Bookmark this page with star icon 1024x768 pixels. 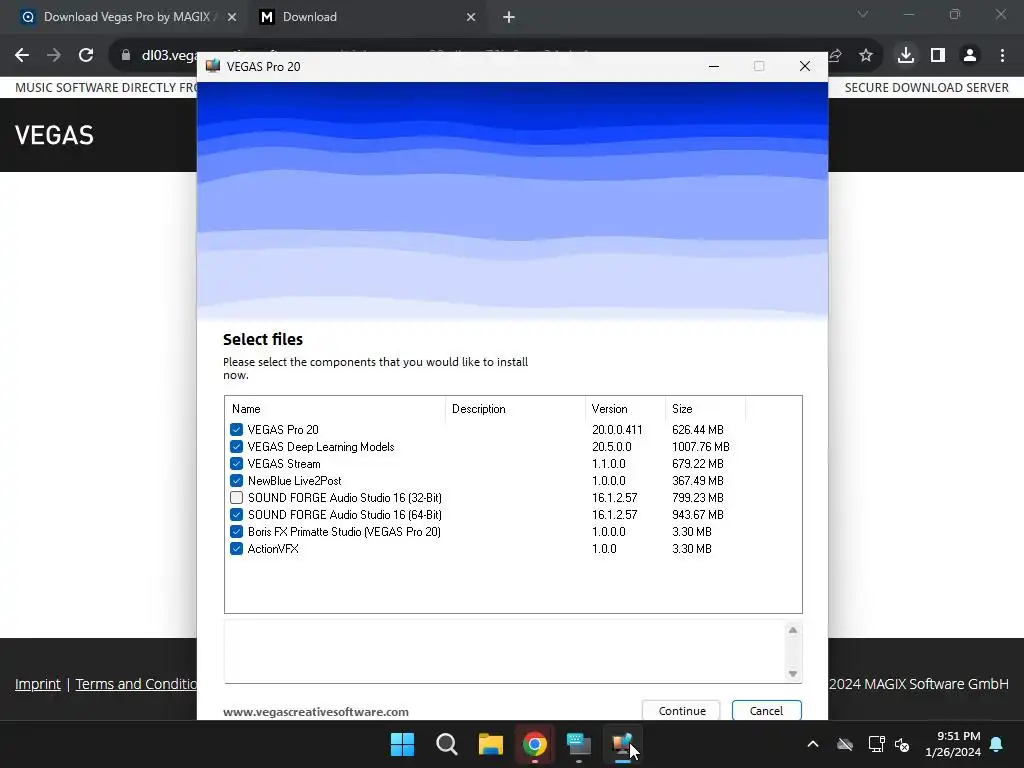tap(866, 56)
